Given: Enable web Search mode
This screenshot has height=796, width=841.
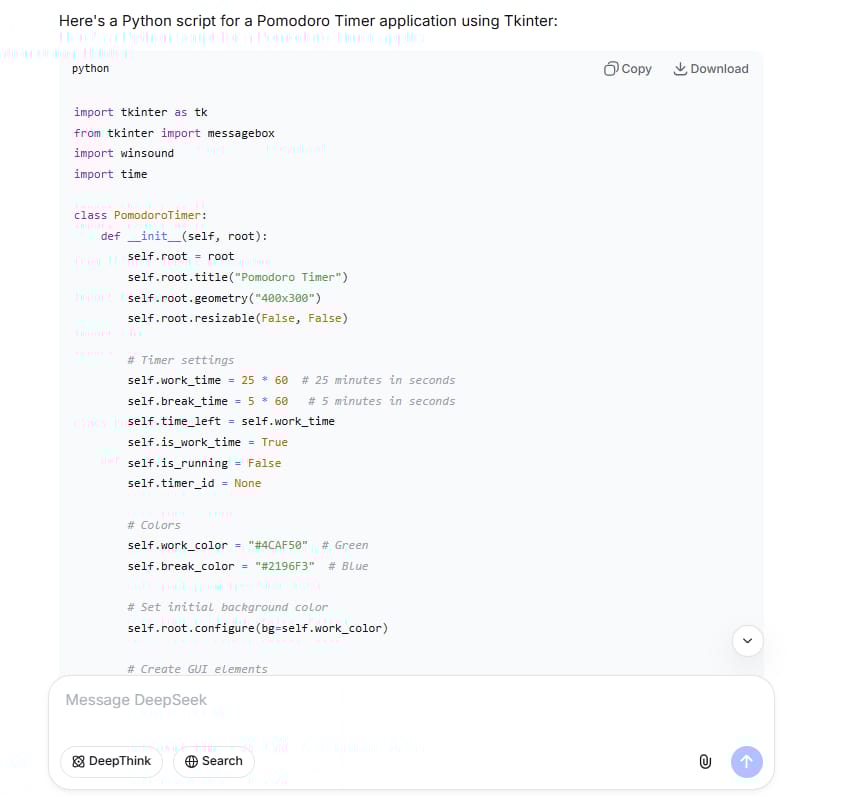Looking at the screenshot, I should tap(213, 760).
